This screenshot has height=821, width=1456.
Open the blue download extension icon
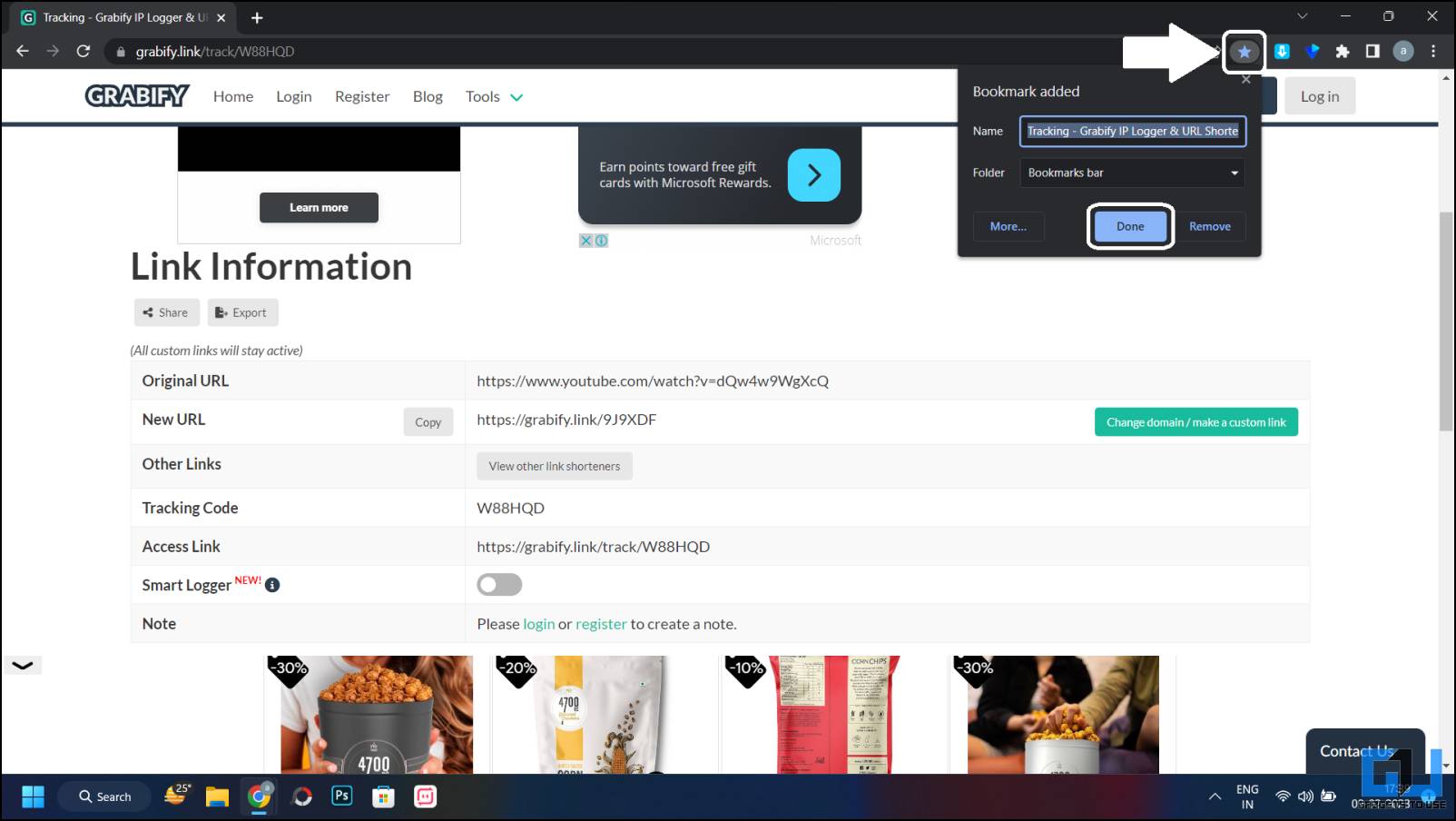[x=1282, y=52]
